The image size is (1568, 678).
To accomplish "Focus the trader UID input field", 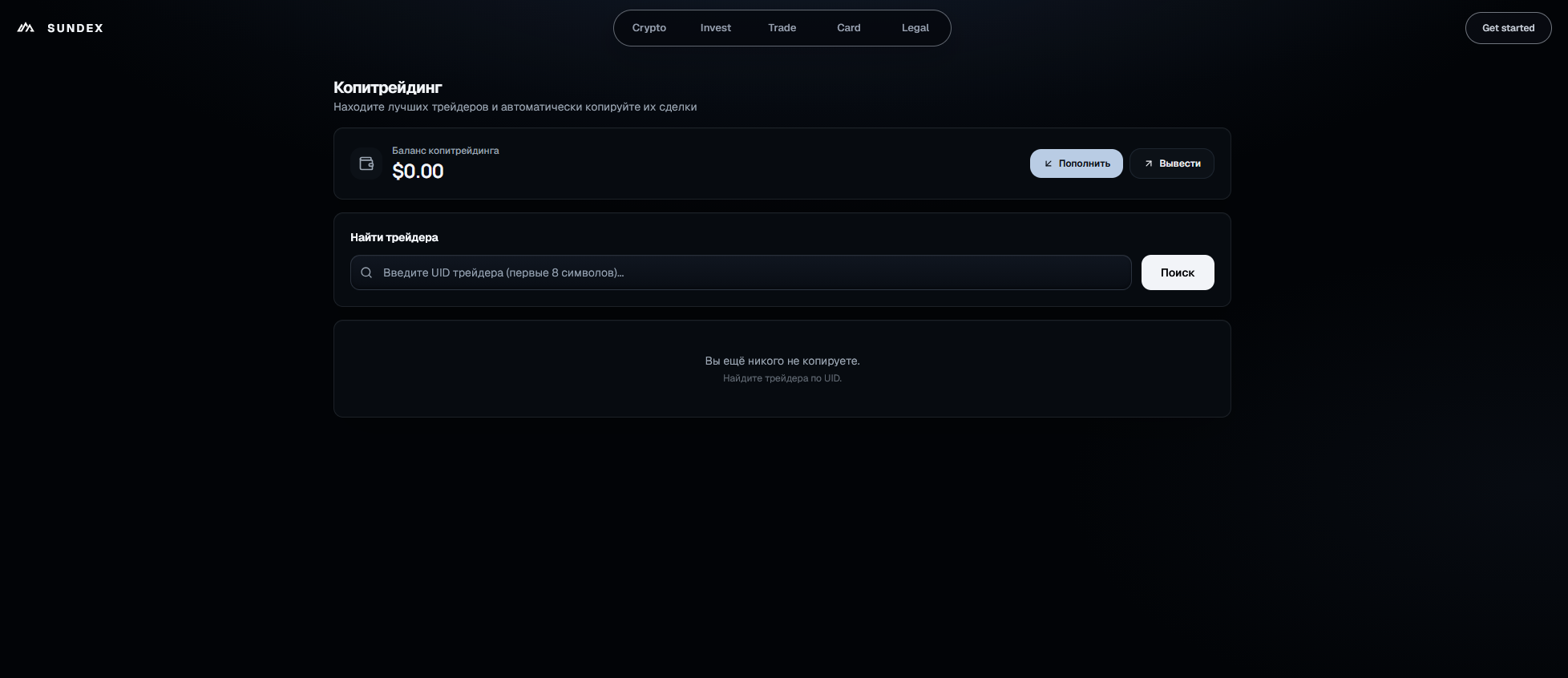I will [x=741, y=272].
